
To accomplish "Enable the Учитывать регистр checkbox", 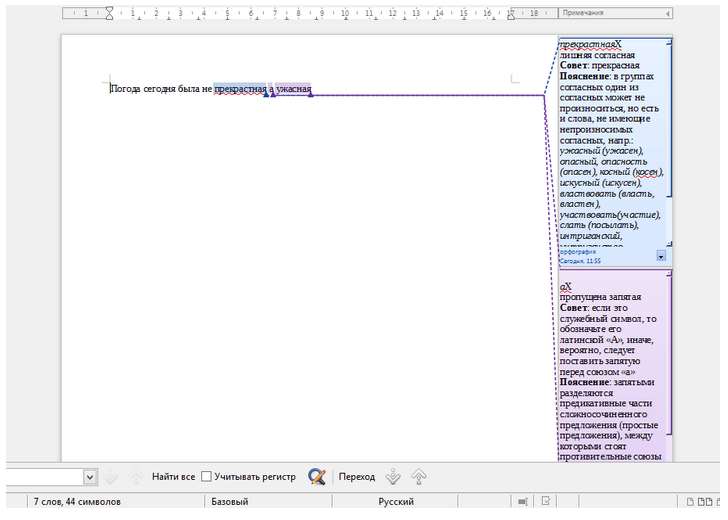I will (206, 477).
